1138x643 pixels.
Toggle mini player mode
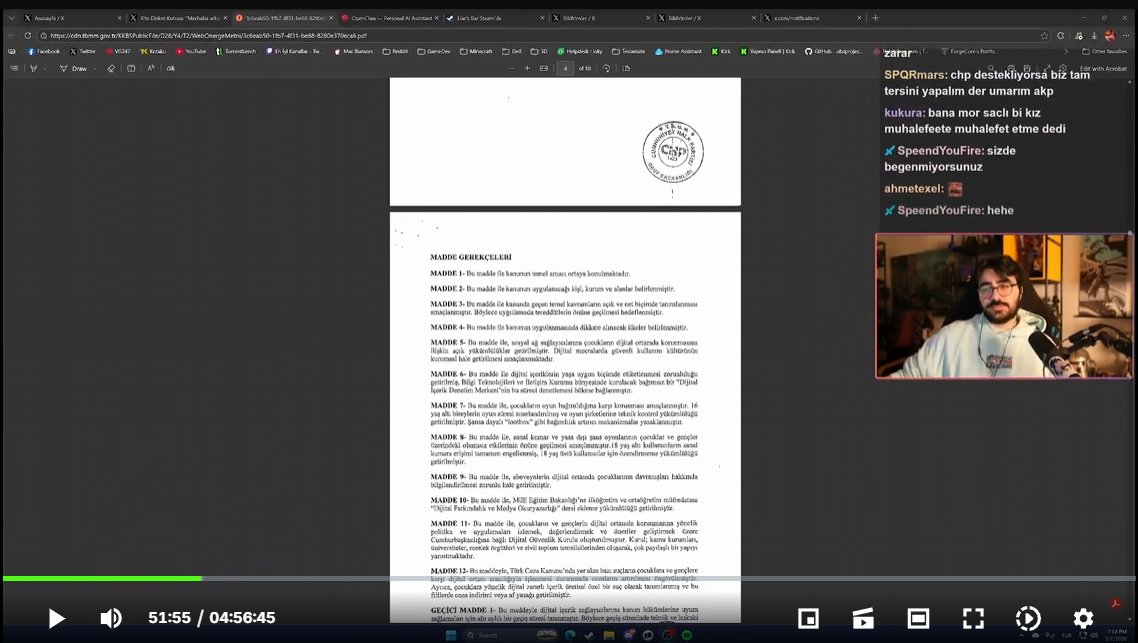point(808,618)
